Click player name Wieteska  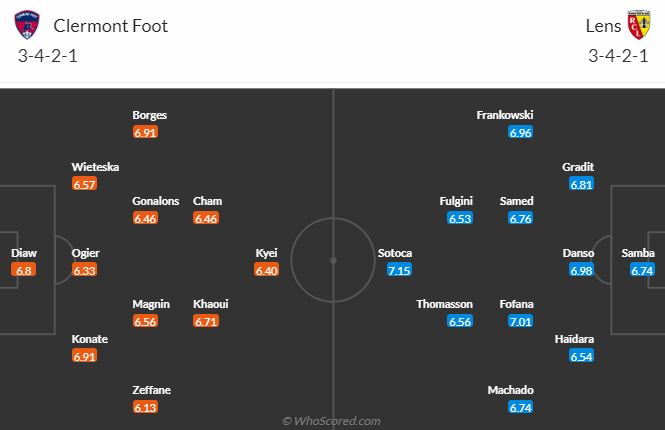[95, 167]
